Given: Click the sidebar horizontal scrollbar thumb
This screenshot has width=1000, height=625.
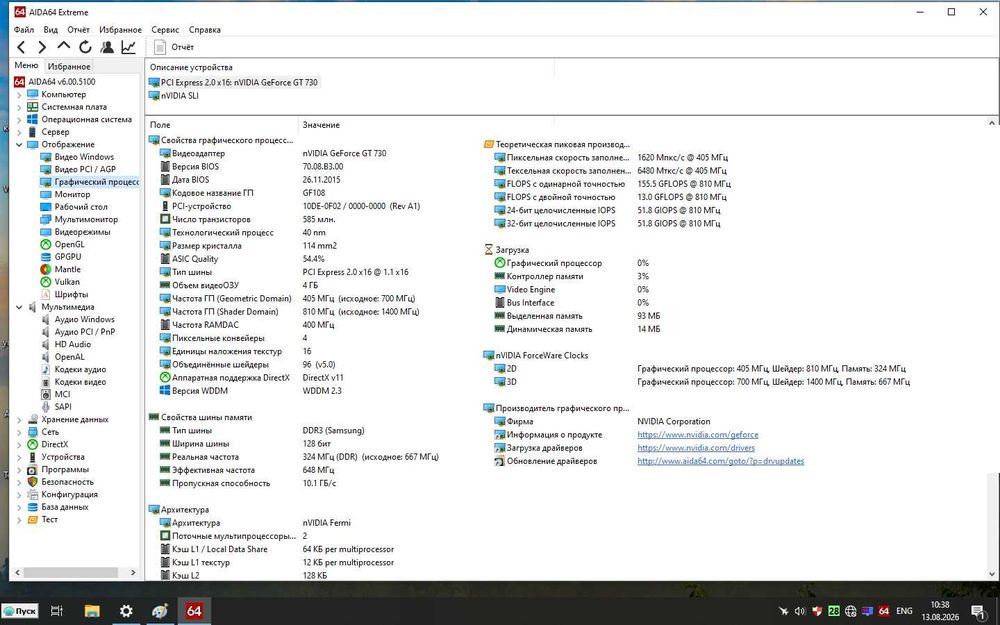Looking at the screenshot, I should (x=70, y=573).
